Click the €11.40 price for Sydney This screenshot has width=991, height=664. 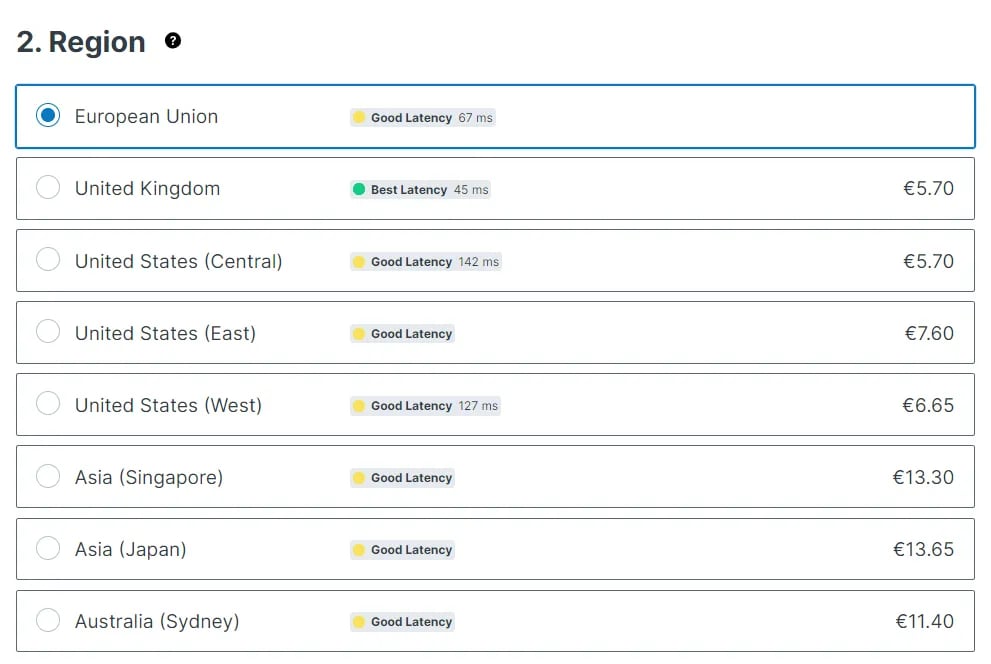pyautogui.click(x=925, y=621)
